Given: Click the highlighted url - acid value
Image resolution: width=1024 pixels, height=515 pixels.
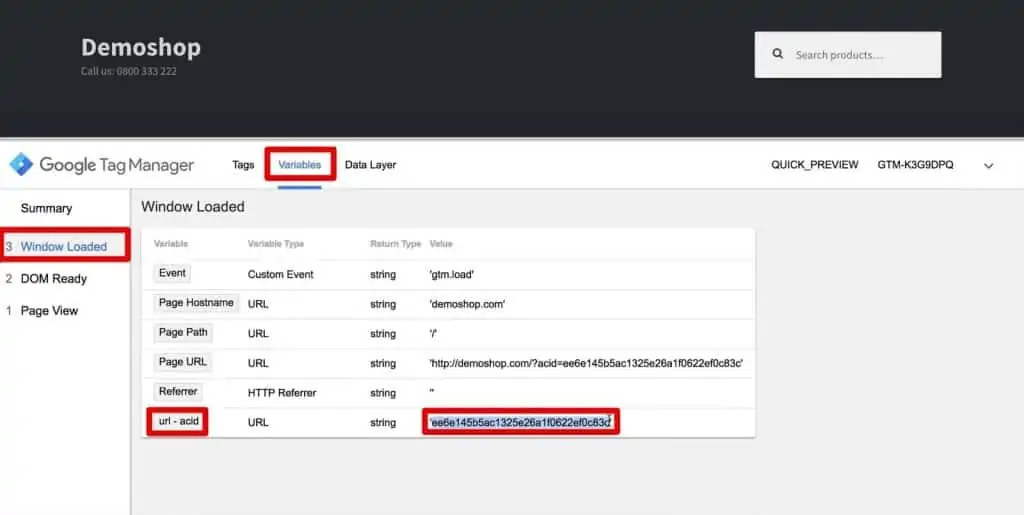Looking at the screenshot, I should pyautogui.click(x=520, y=422).
